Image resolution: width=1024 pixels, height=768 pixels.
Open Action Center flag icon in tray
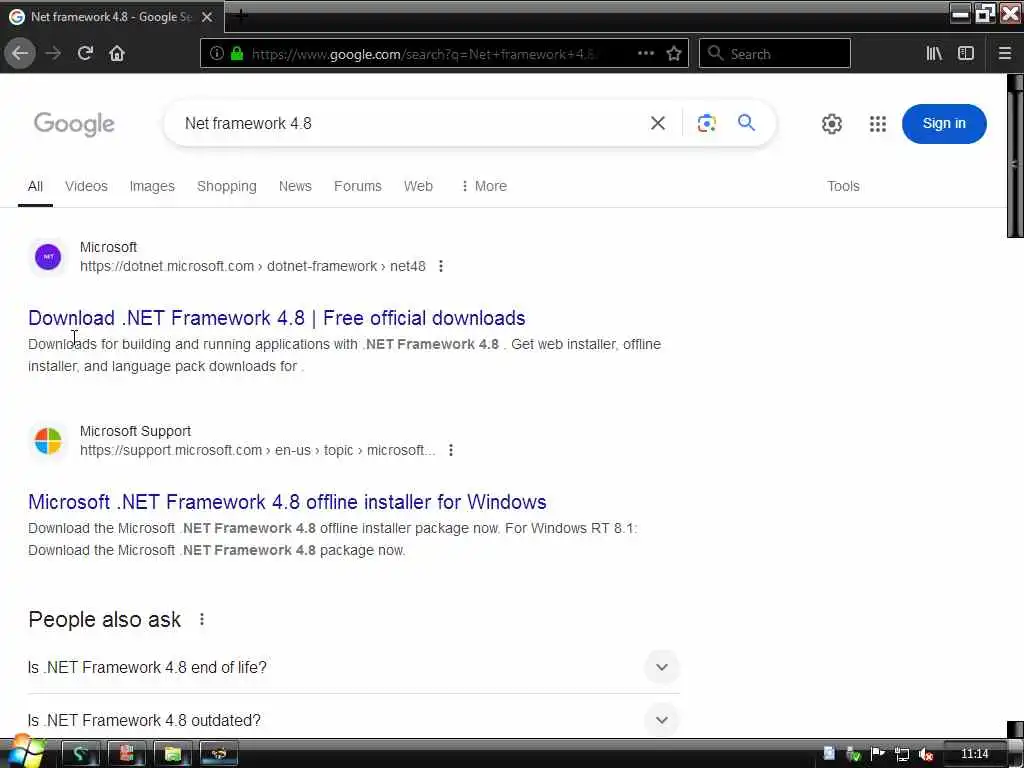(878, 754)
